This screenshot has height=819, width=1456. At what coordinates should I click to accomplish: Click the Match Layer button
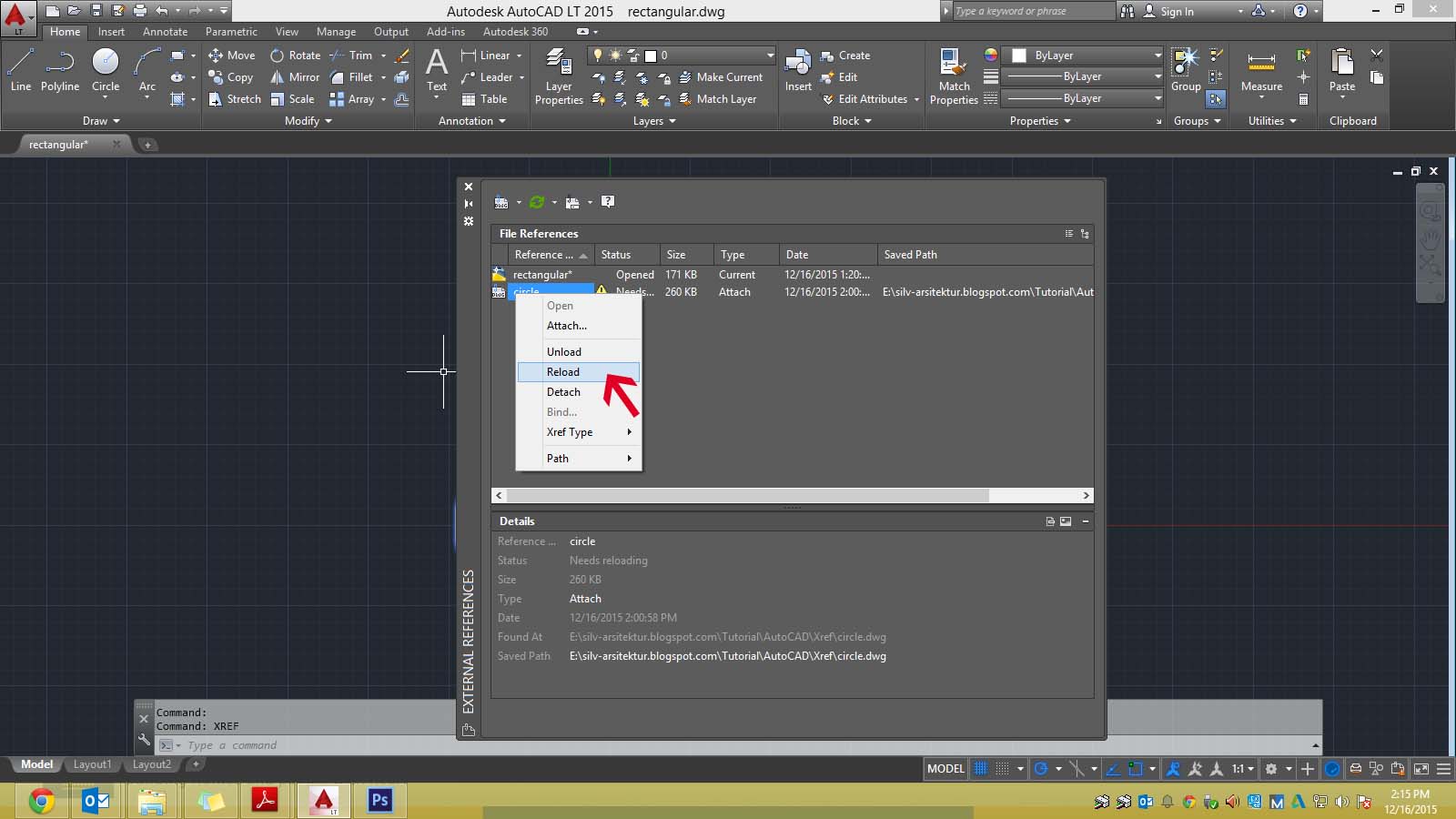click(x=718, y=99)
